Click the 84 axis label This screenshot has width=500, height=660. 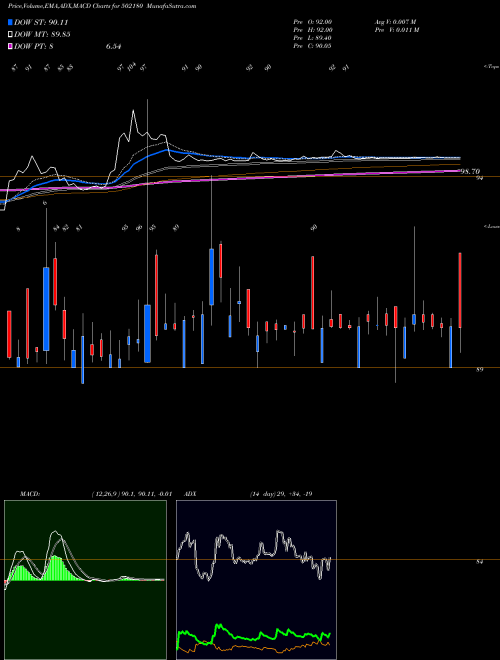coord(479,562)
